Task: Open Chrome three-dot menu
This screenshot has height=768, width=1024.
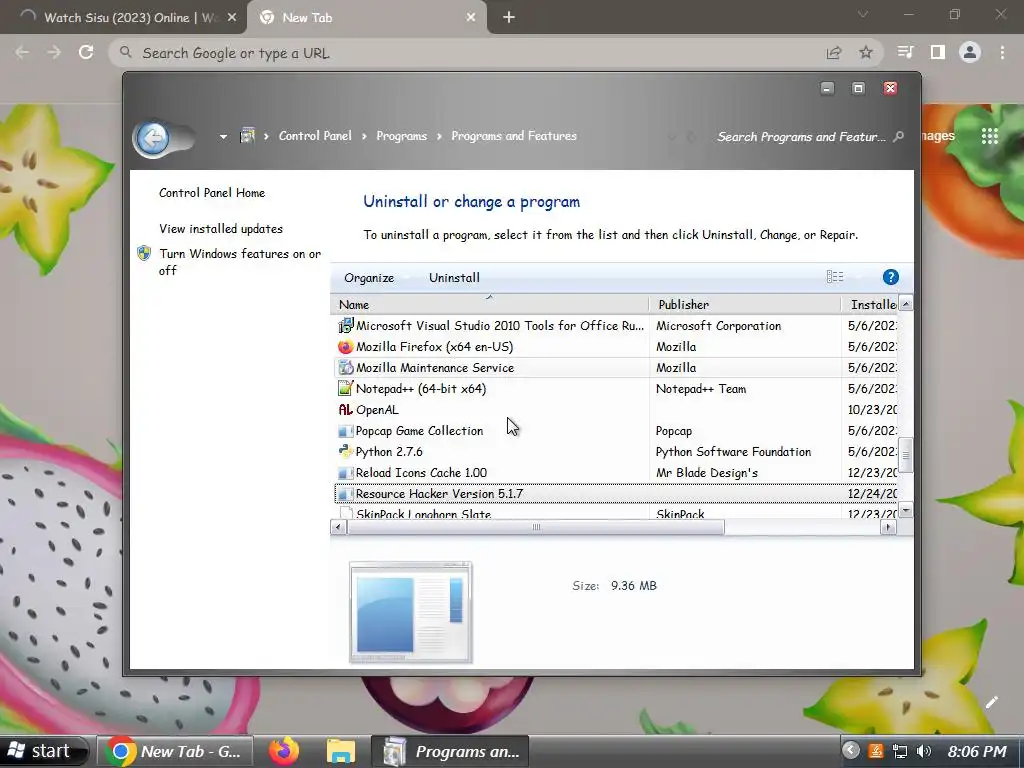Action: pyautogui.click(x=1002, y=52)
